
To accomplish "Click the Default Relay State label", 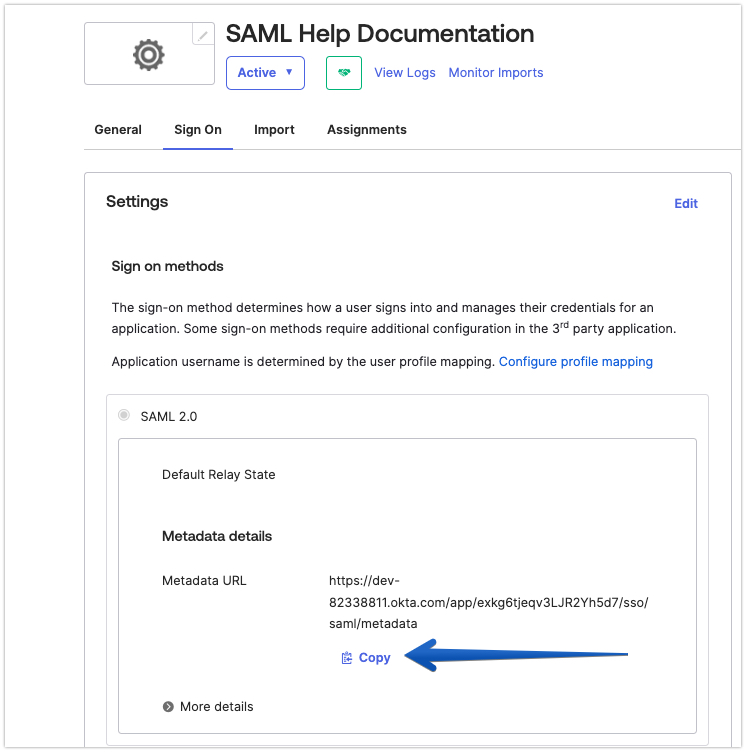I will click(x=219, y=474).
